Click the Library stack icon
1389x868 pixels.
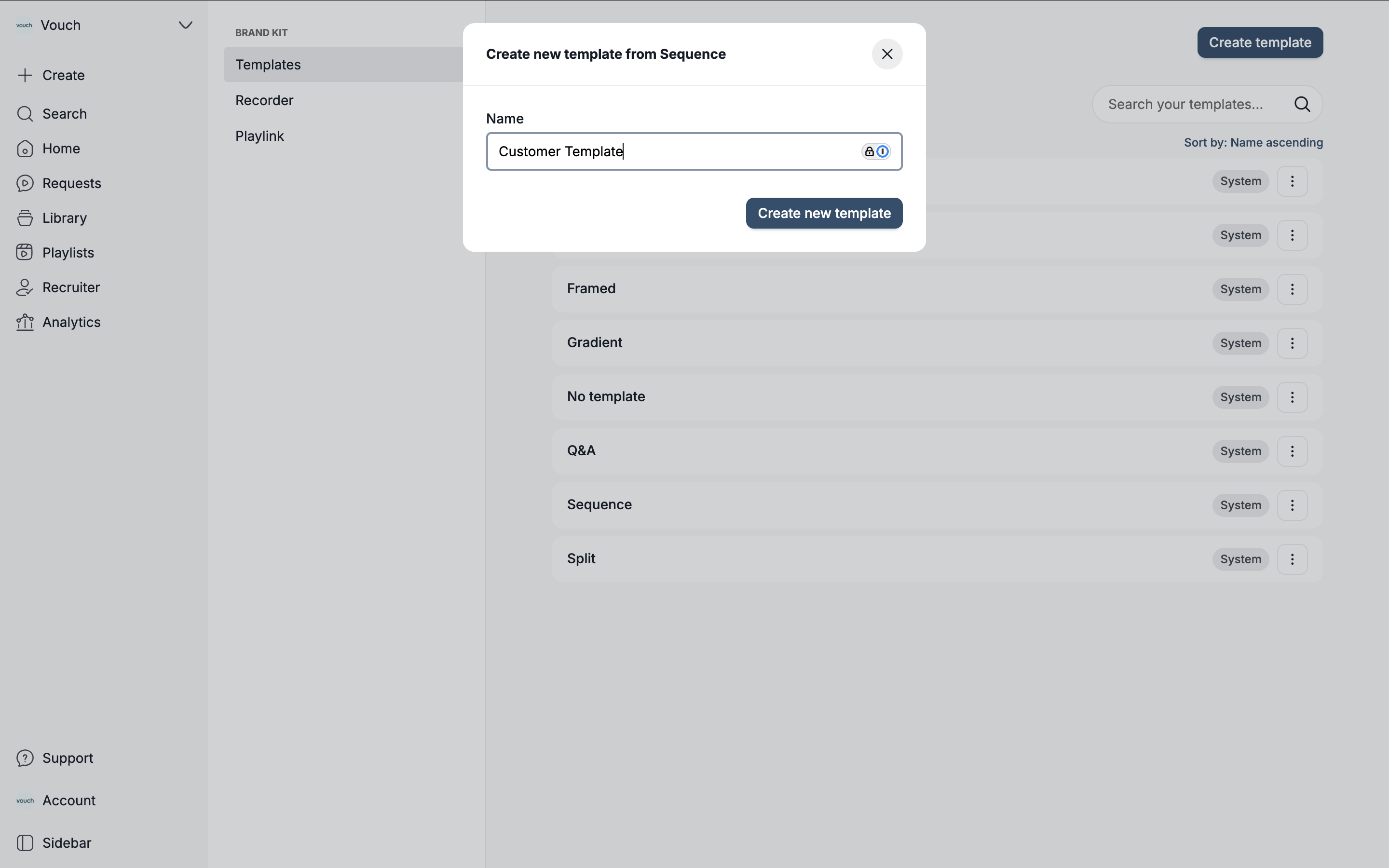pos(25,218)
